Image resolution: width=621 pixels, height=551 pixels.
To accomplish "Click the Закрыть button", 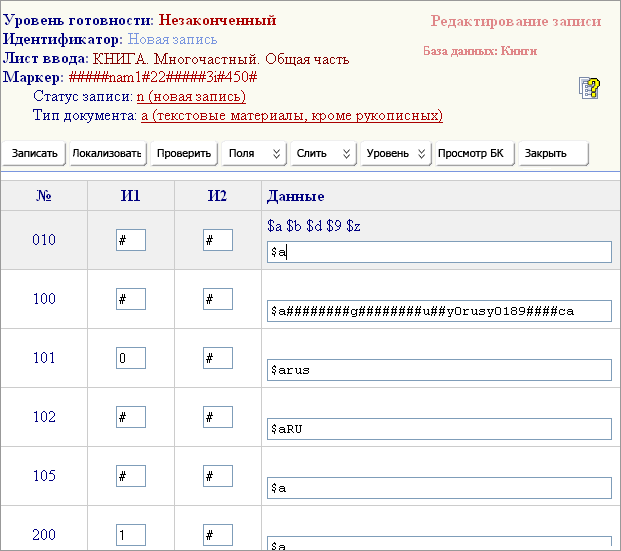I will click(553, 153).
